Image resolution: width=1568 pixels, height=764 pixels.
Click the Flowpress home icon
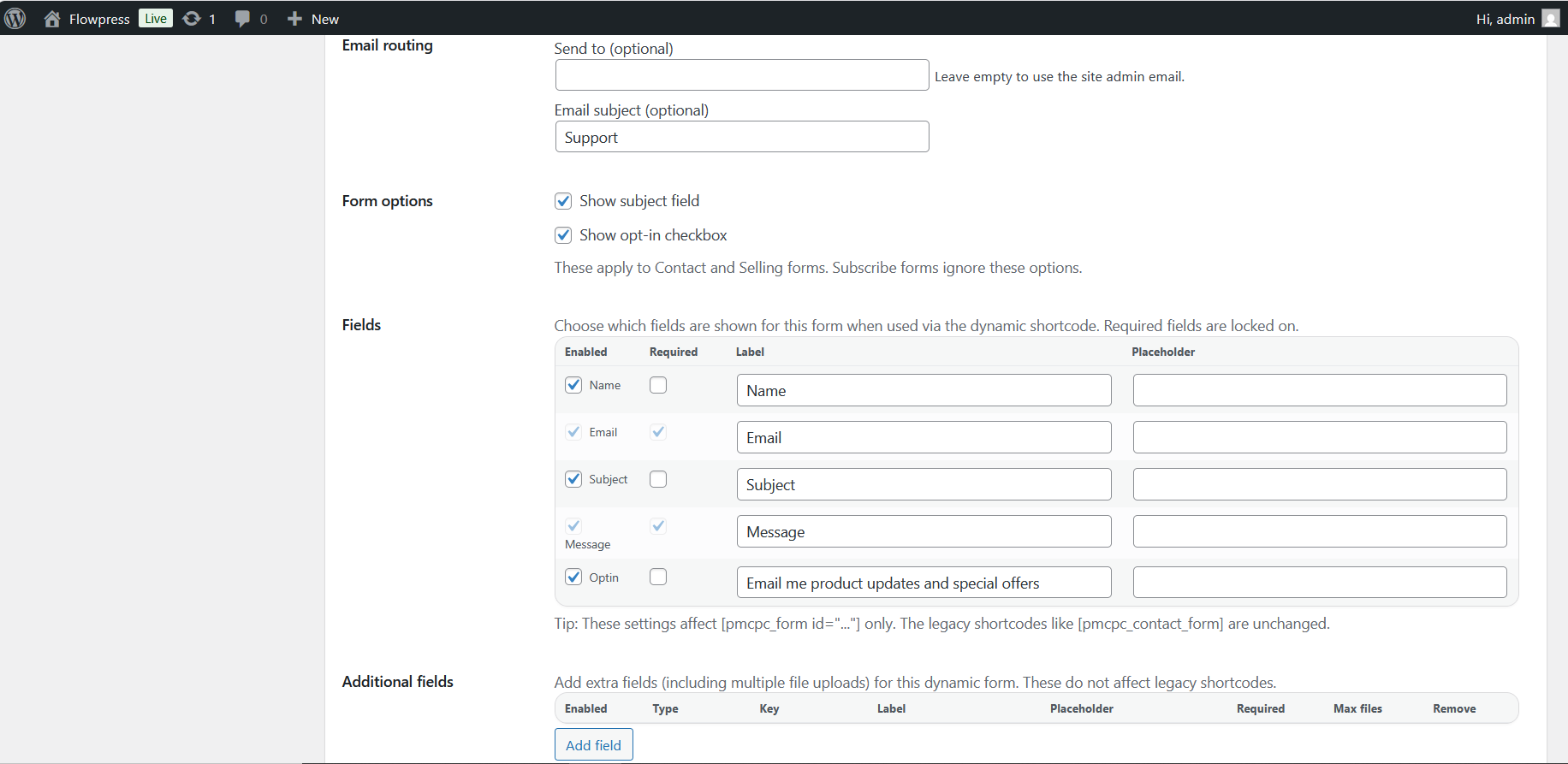point(52,19)
